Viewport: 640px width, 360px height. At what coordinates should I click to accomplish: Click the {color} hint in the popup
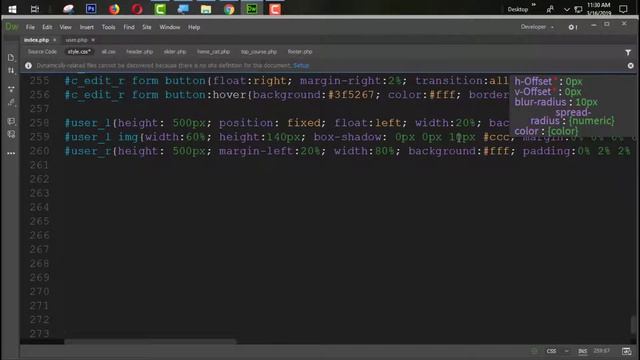[x=563, y=131]
